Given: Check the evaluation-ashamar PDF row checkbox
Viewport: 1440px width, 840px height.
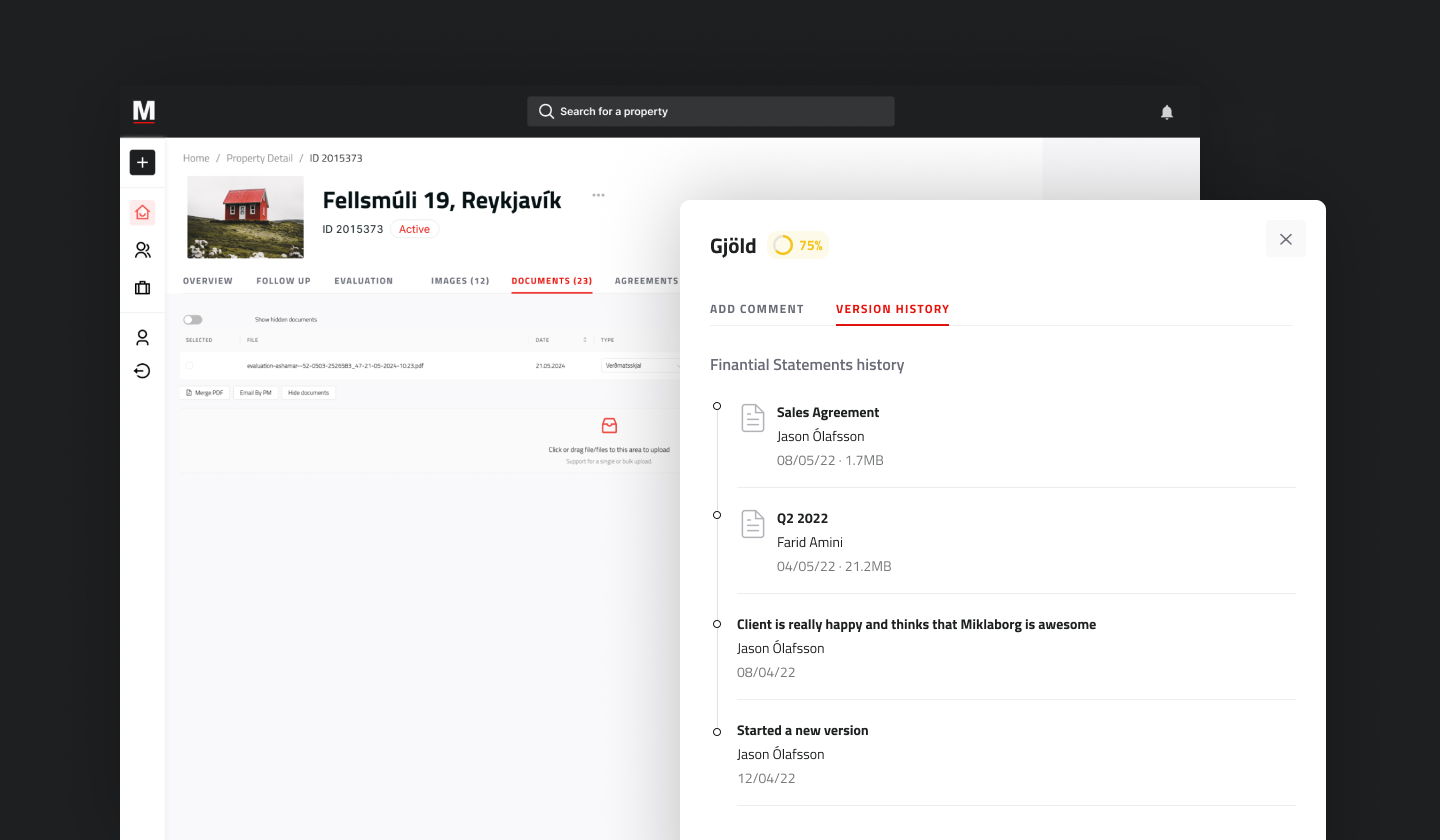Looking at the screenshot, I should click(189, 365).
